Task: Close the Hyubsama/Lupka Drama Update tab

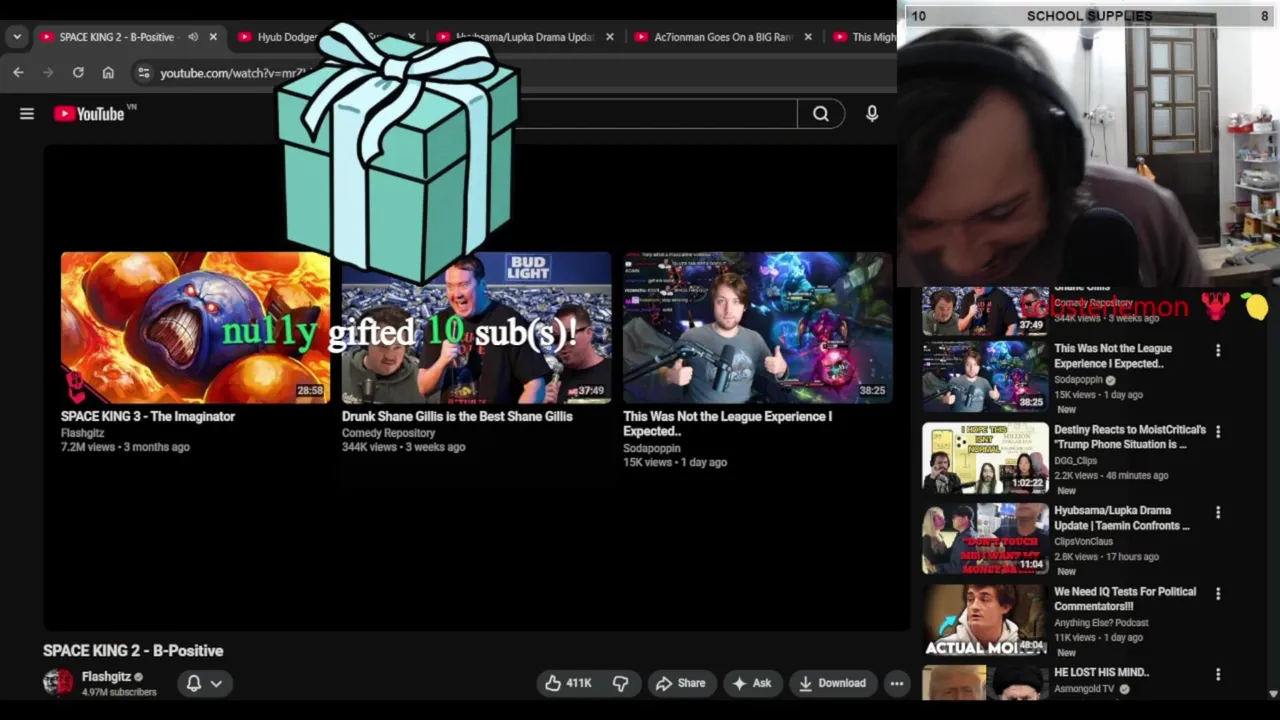Action: pyautogui.click(x=610, y=37)
